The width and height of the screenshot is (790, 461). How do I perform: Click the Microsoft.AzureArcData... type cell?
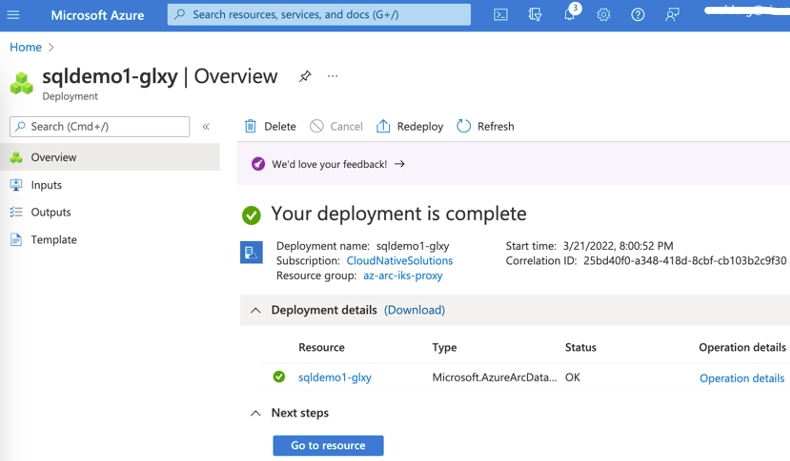[495, 377]
